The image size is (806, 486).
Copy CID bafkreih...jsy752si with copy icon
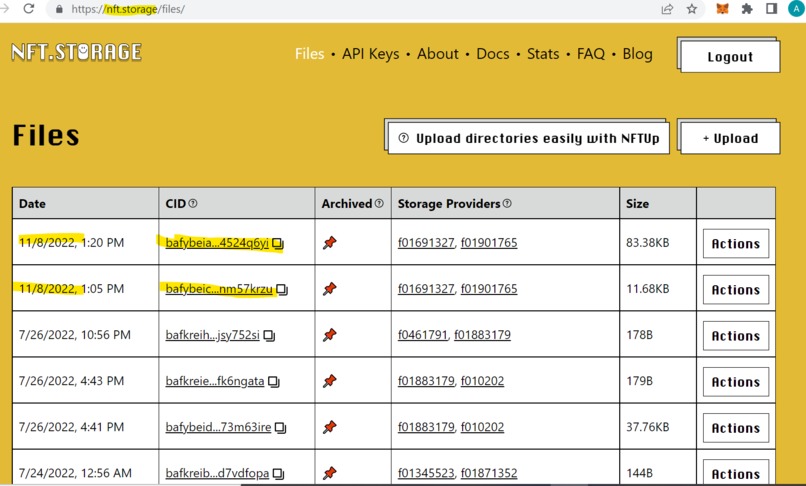(269, 336)
